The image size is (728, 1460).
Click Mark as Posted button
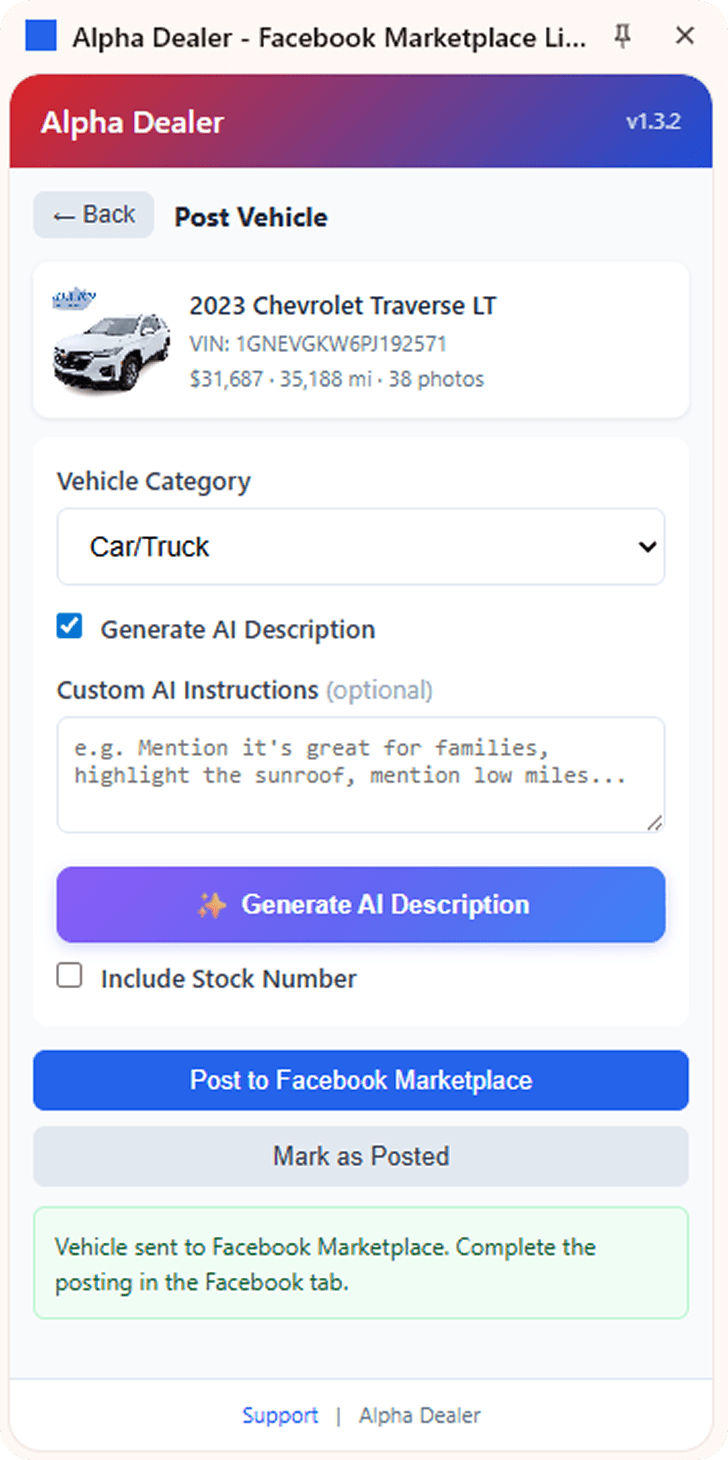(x=361, y=1156)
